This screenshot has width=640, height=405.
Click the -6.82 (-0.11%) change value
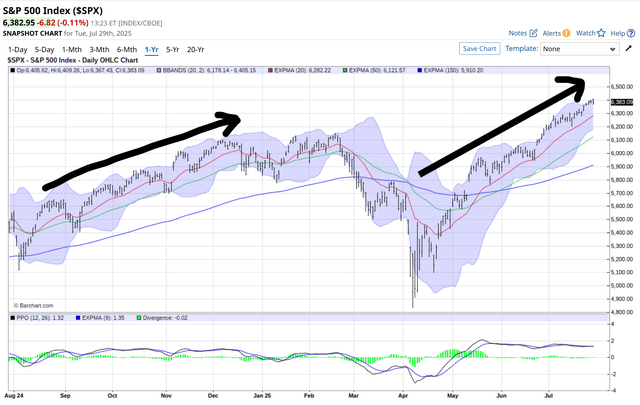[62, 23]
